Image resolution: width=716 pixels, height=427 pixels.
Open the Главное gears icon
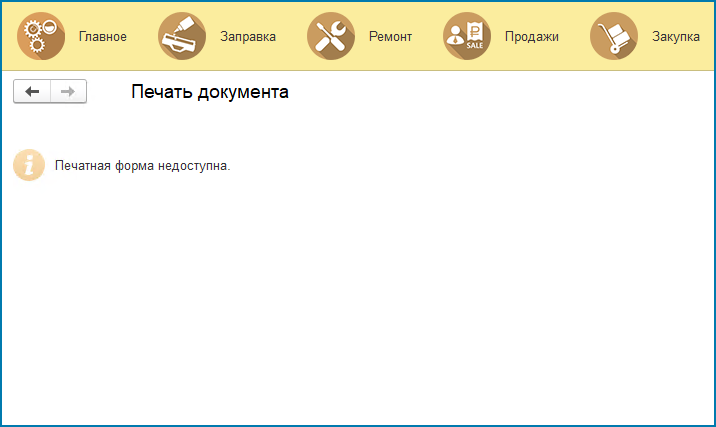tap(41, 36)
